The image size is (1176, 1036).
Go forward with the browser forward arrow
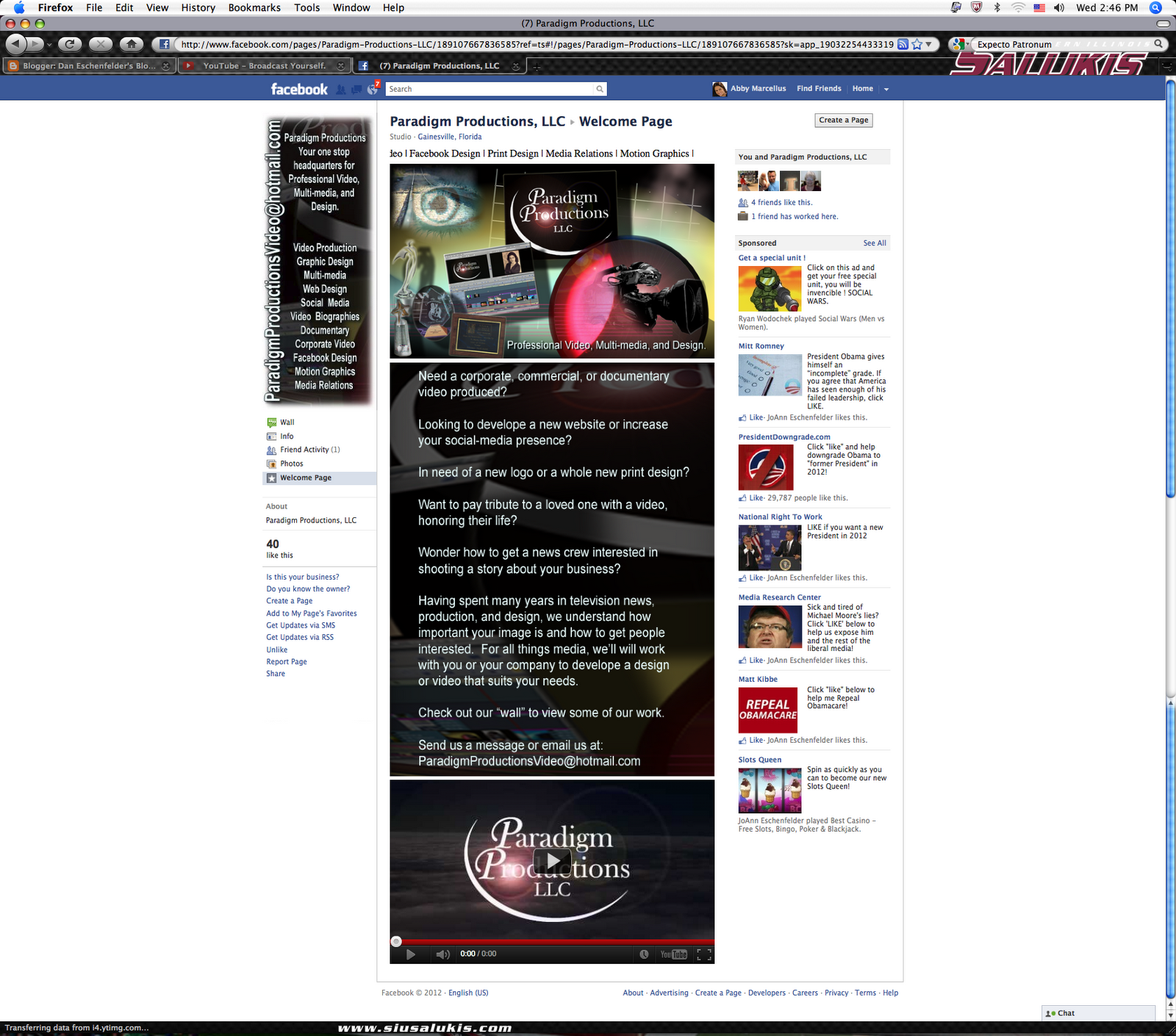coord(35,44)
